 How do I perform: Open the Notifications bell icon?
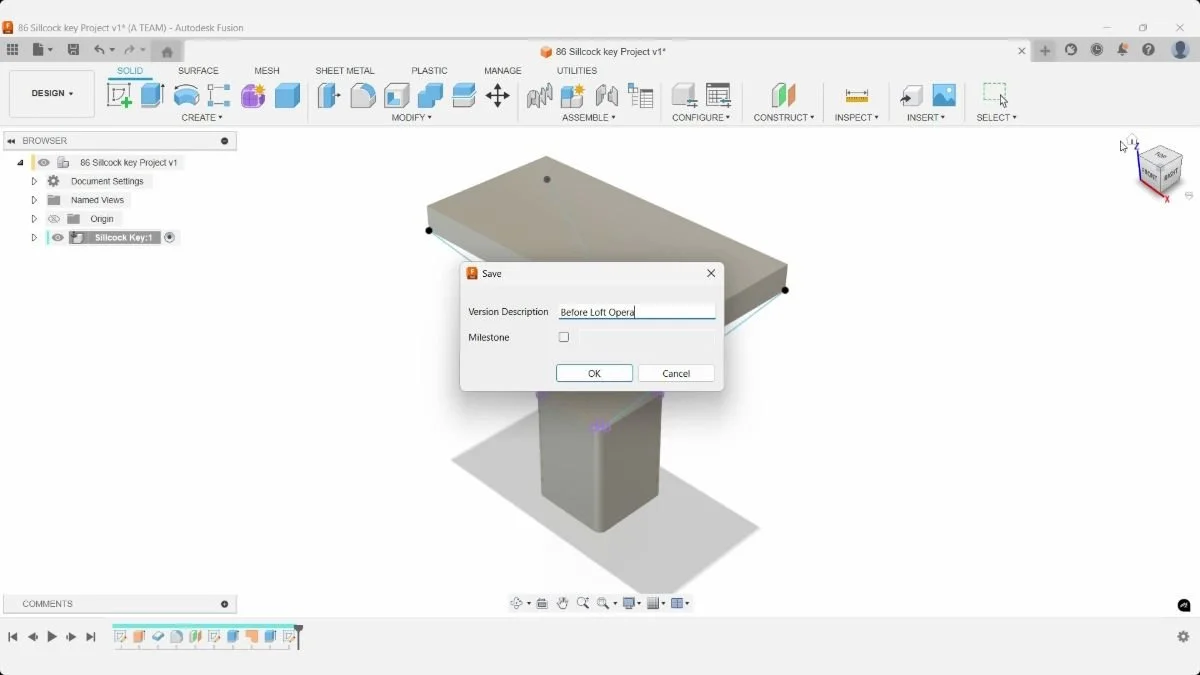1122,50
